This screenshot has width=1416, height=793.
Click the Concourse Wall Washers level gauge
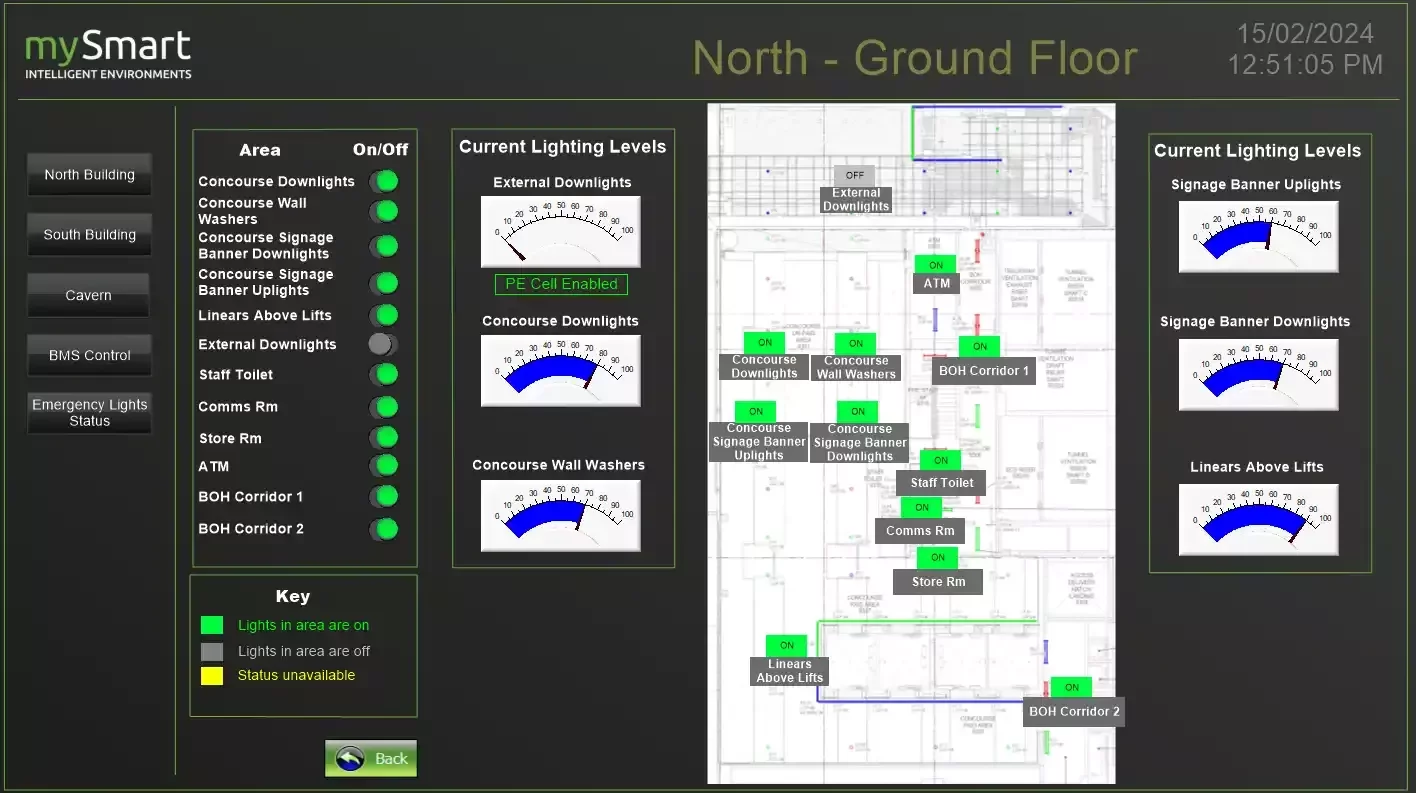pos(560,515)
